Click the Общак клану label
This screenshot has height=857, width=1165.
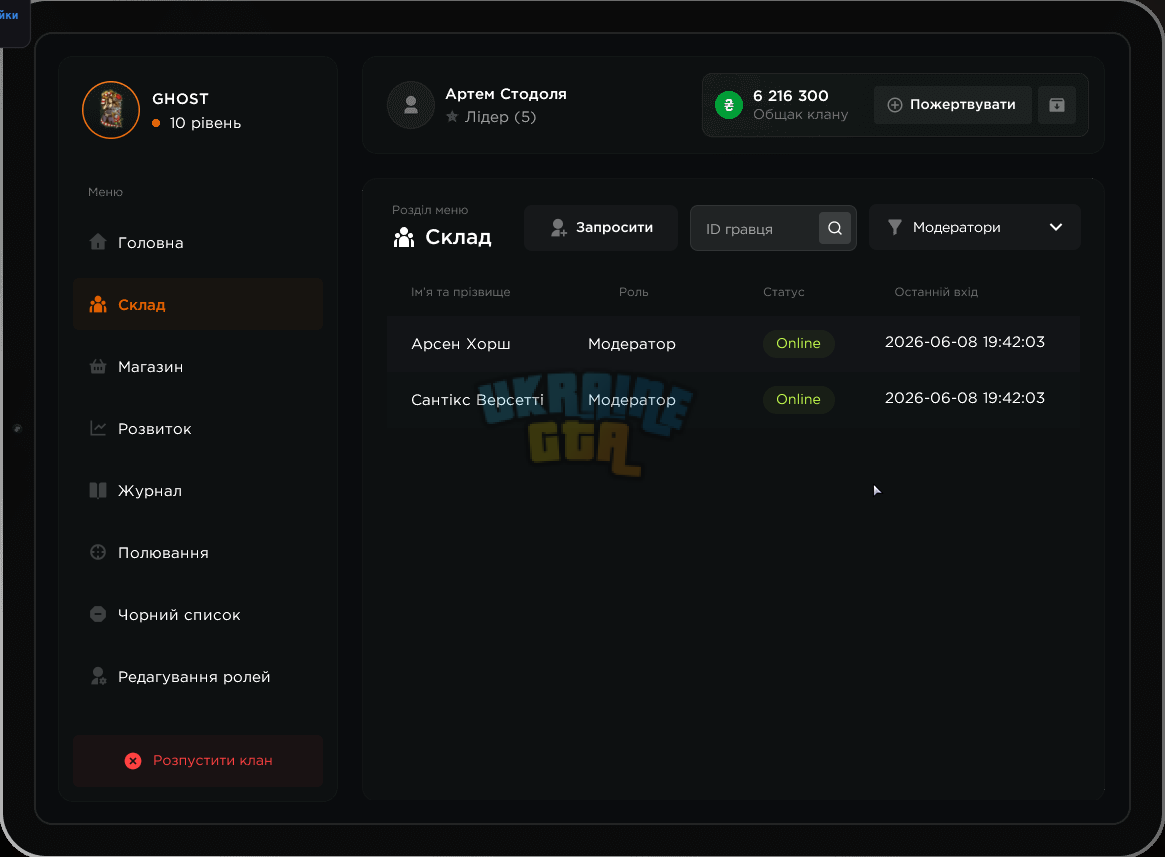[x=800, y=114]
